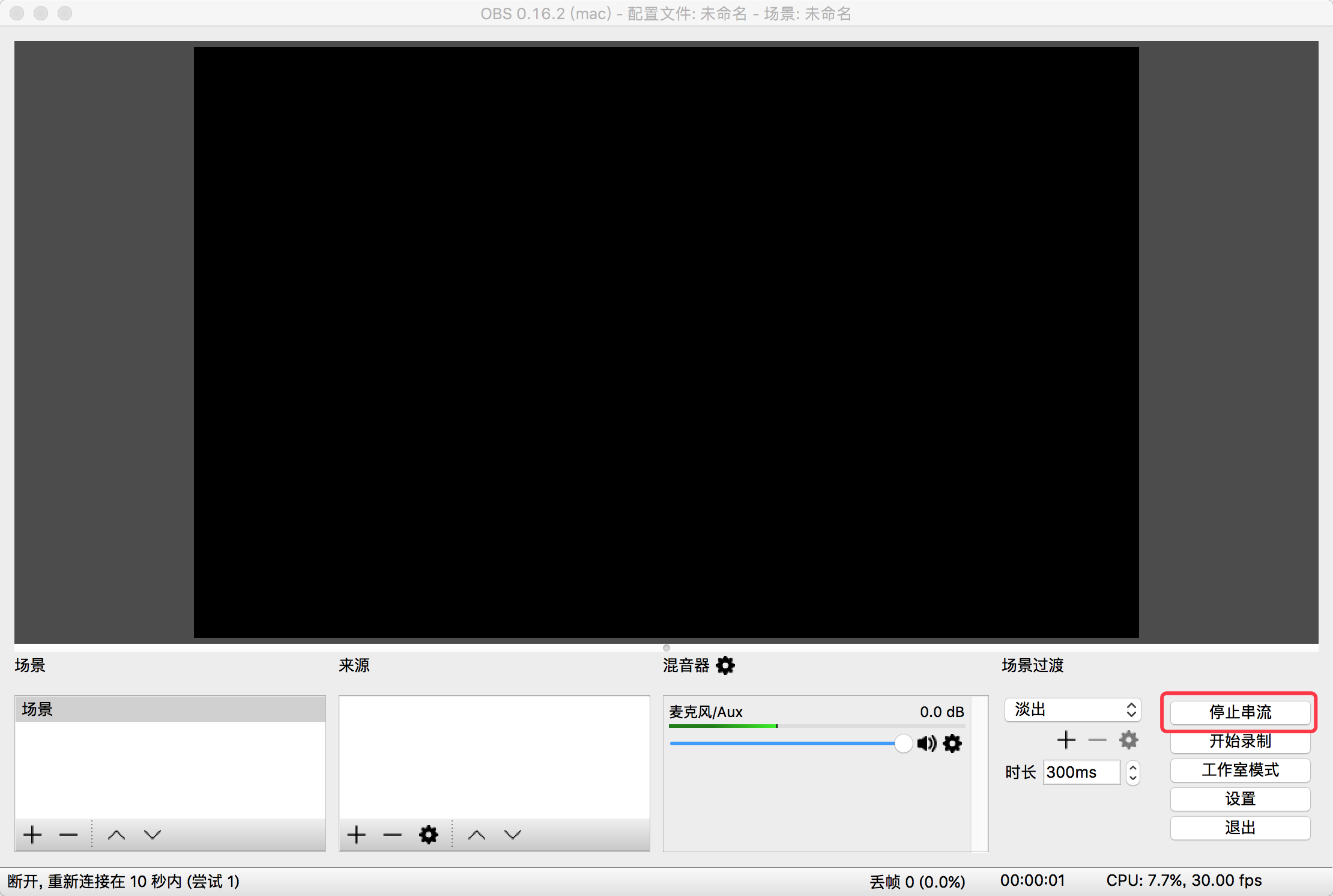Viewport: 1333px width, 896px height.
Task: Move scene down with arrow icon
Action: (153, 834)
